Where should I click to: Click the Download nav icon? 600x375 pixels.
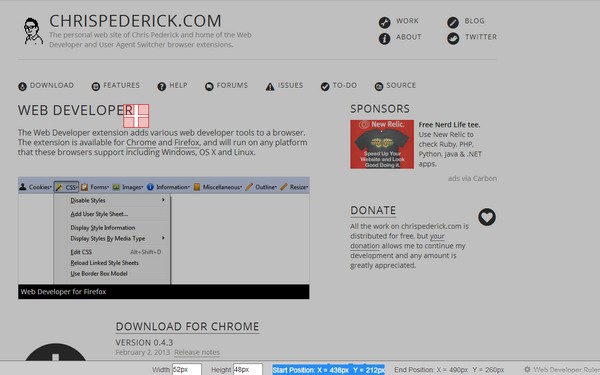click(x=23, y=86)
